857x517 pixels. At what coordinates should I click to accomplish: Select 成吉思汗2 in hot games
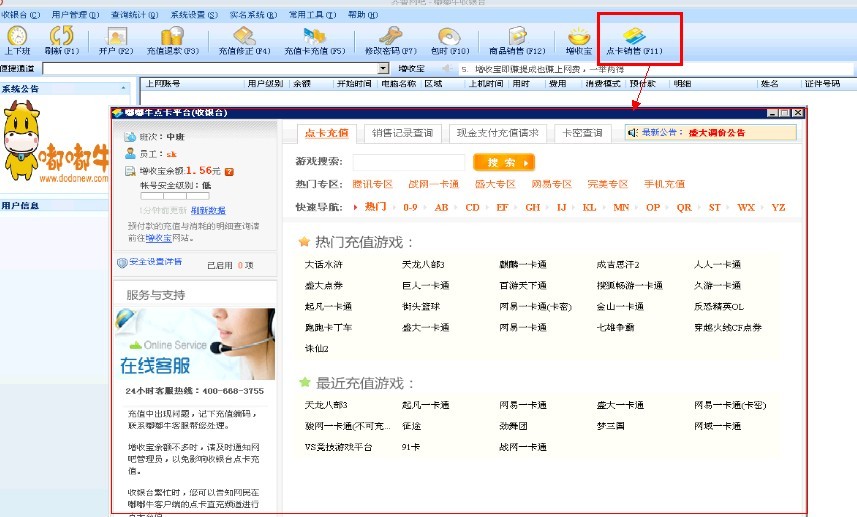click(x=618, y=265)
